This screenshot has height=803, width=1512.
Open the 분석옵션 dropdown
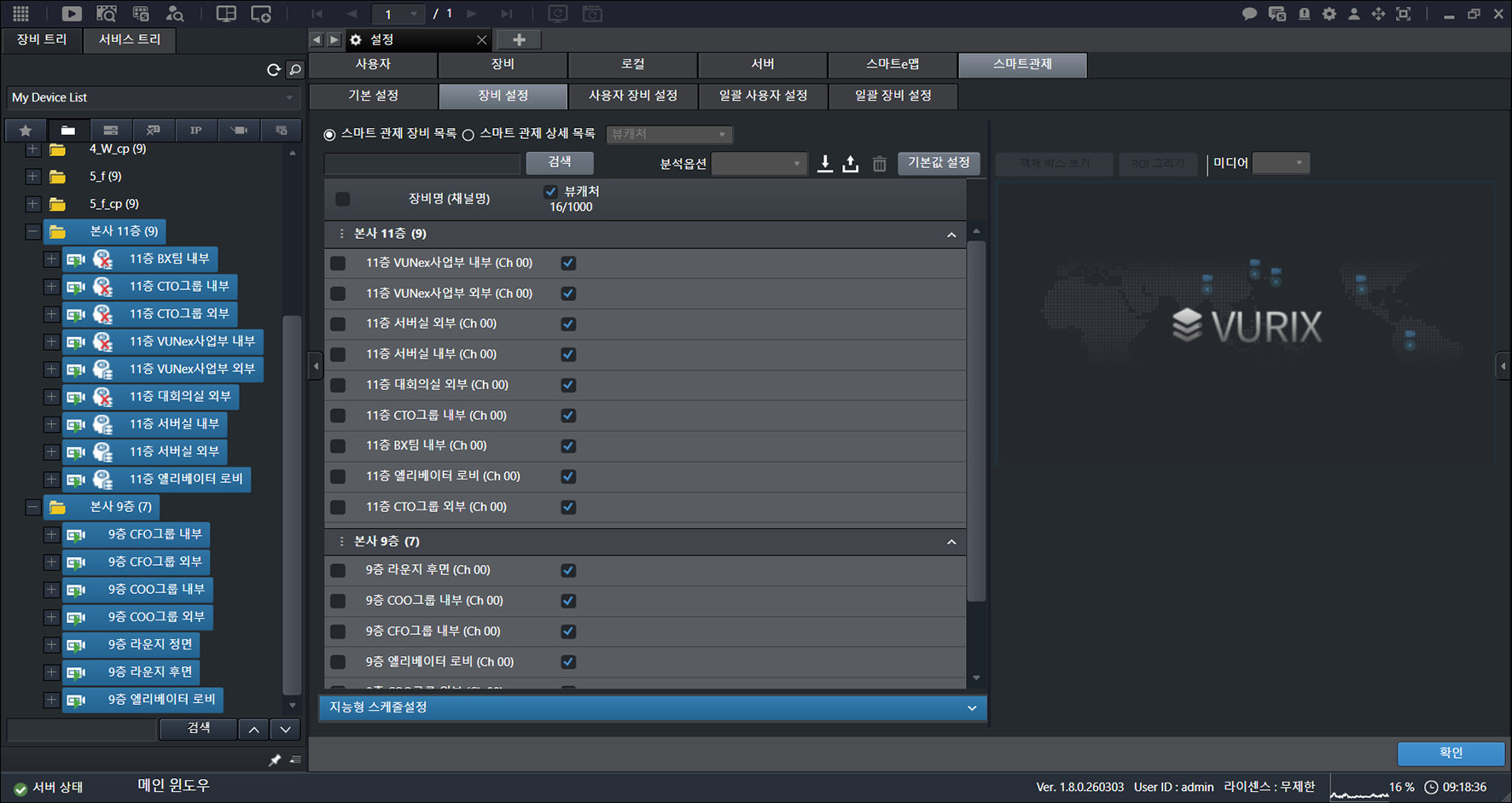click(759, 163)
